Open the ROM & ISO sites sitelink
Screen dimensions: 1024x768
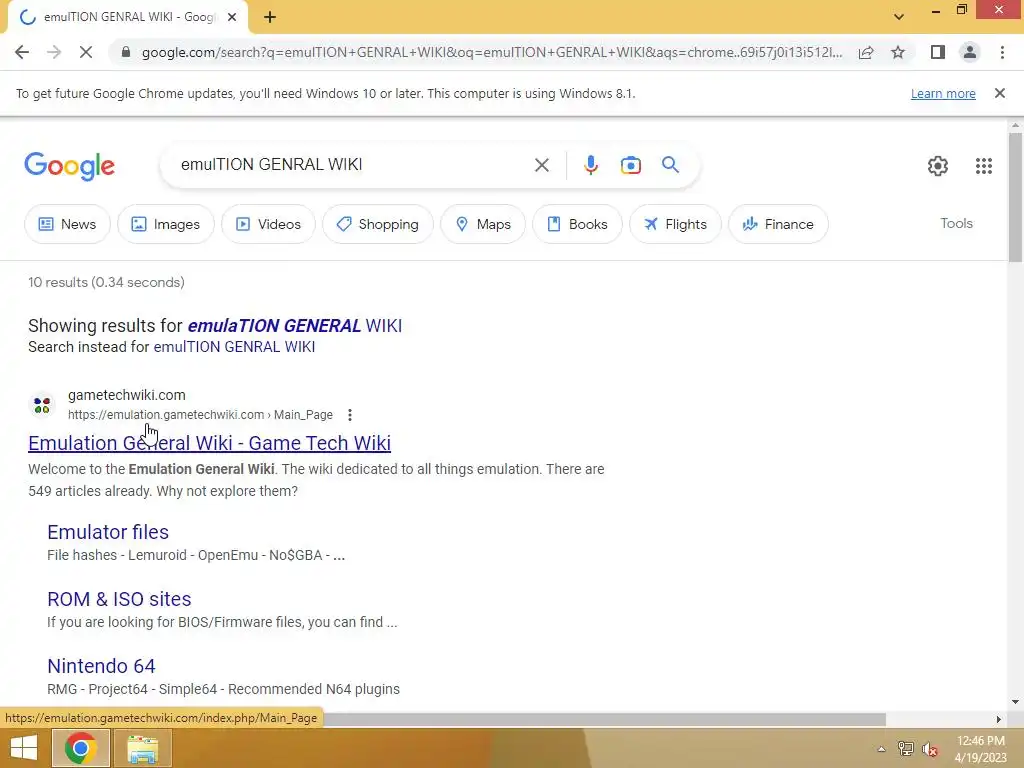tap(119, 599)
